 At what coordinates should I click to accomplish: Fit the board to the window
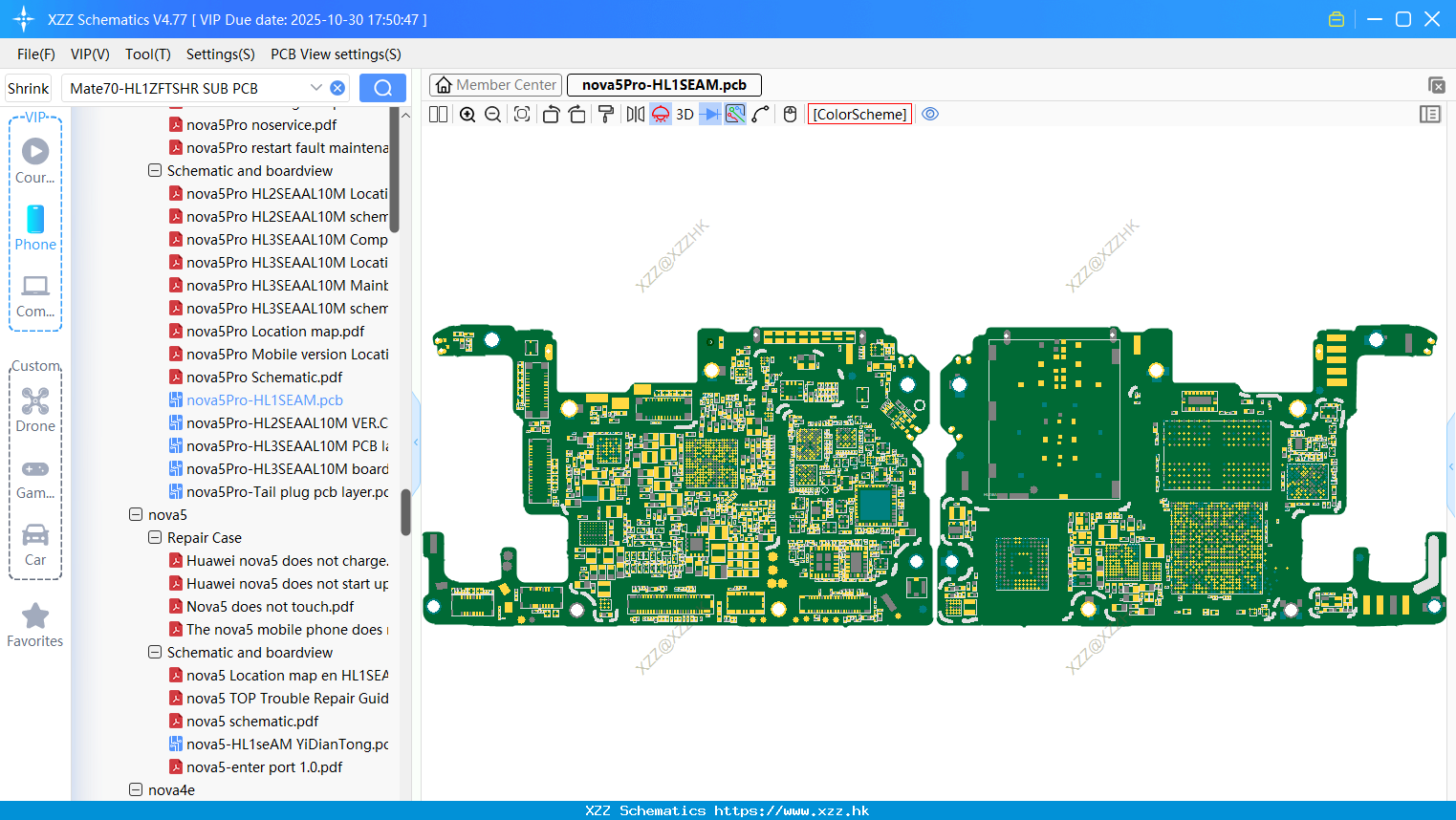pyautogui.click(x=522, y=115)
